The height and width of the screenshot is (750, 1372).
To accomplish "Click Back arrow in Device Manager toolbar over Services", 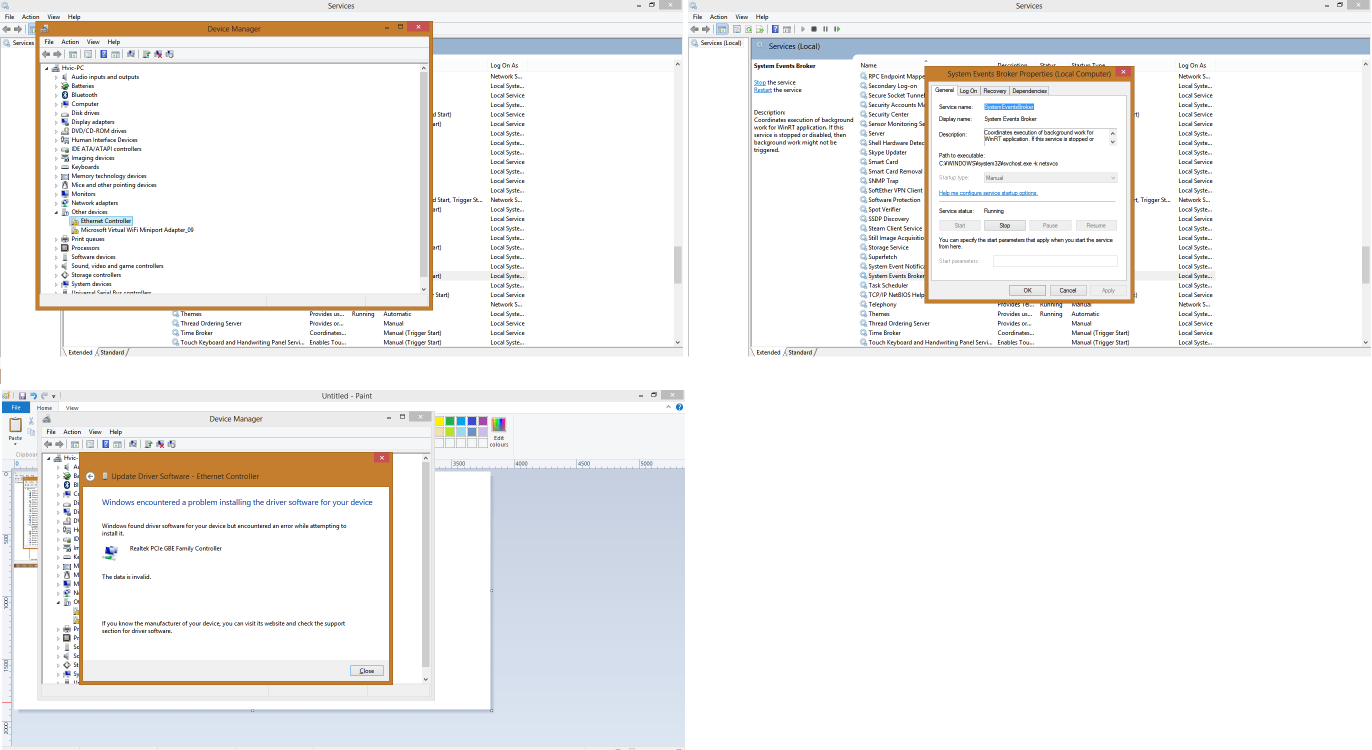I will (x=48, y=54).
